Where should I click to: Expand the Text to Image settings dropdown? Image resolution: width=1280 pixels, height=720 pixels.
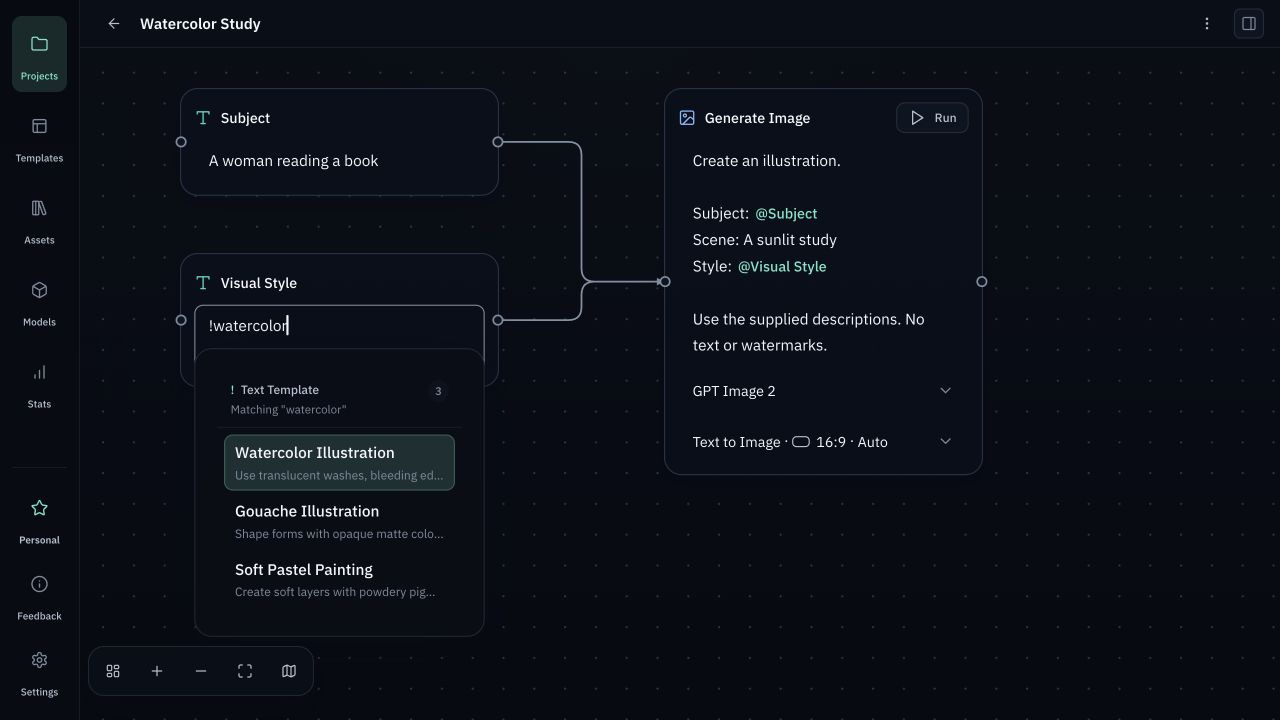pyautogui.click(x=822, y=442)
